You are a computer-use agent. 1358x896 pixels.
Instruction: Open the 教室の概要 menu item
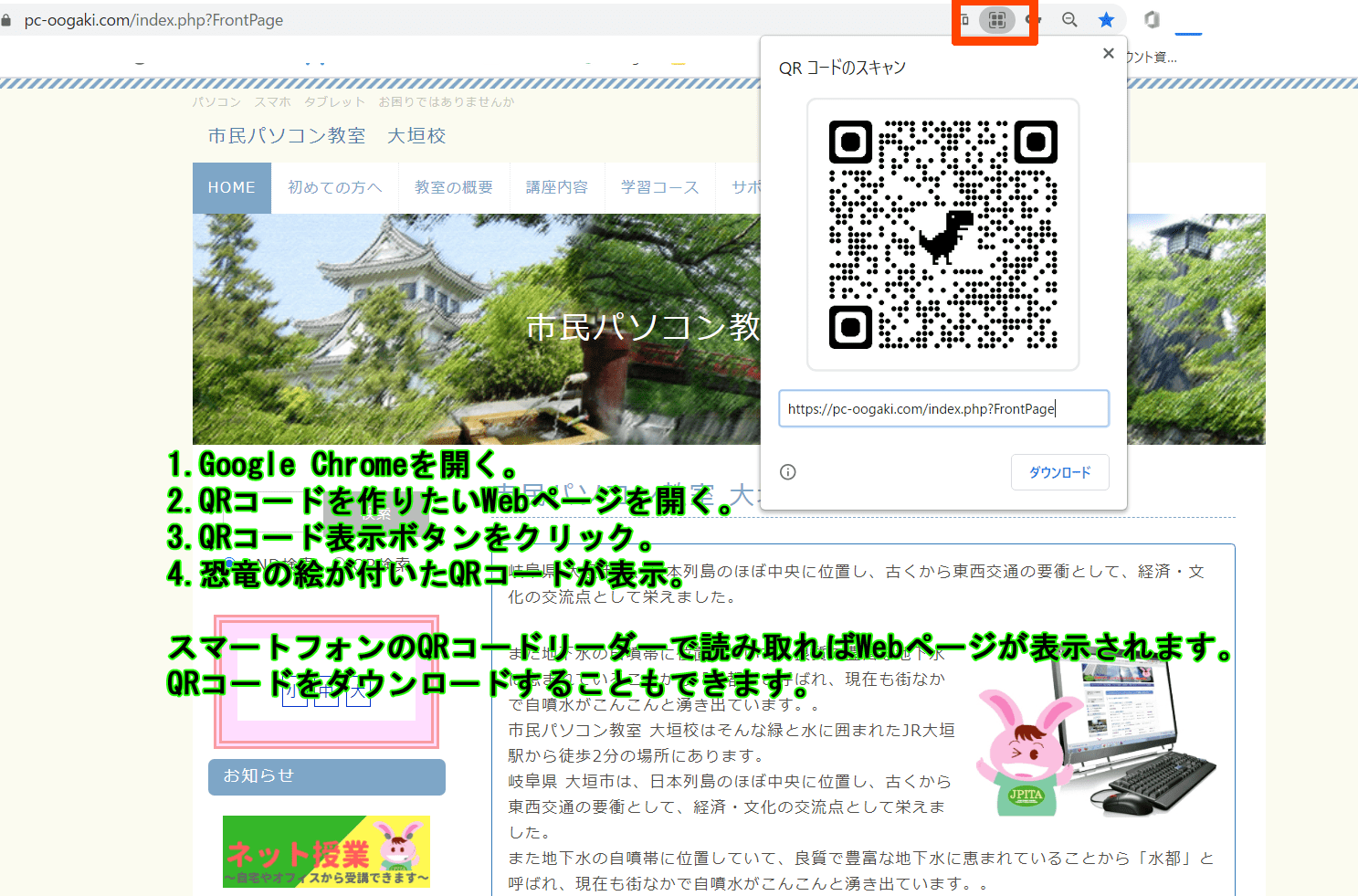point(454,188)
